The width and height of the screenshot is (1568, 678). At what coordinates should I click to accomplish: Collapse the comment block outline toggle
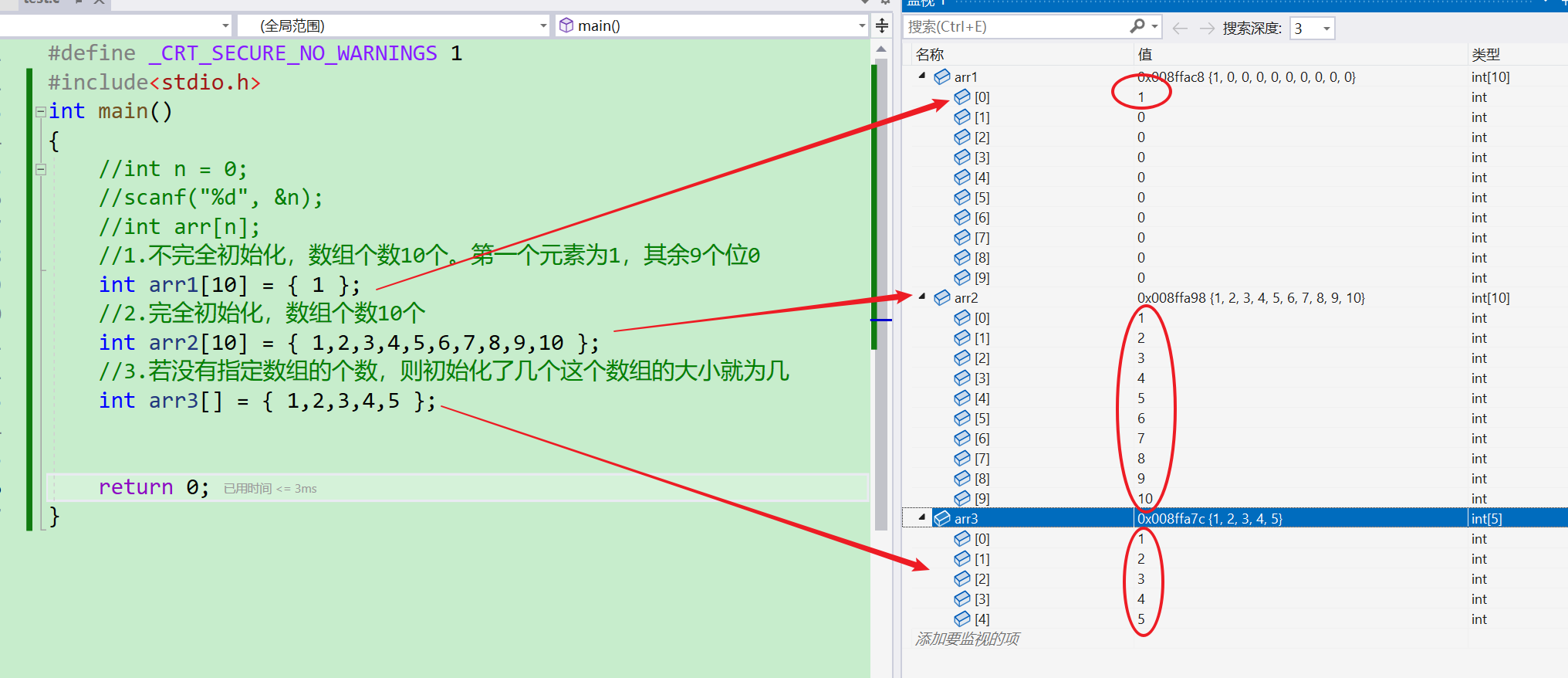click(41, 169)
